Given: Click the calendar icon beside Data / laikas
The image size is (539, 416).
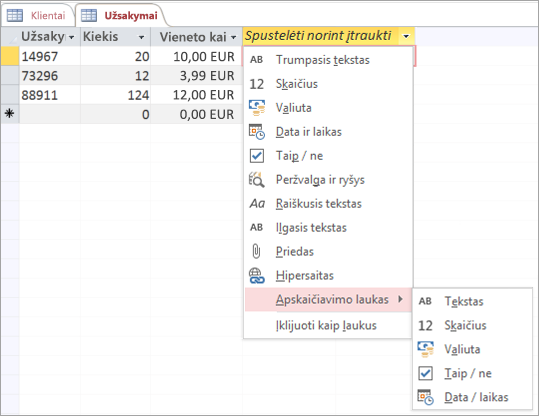Looking at the screenshot, I should pyautogui.click(x=426, y=397).
